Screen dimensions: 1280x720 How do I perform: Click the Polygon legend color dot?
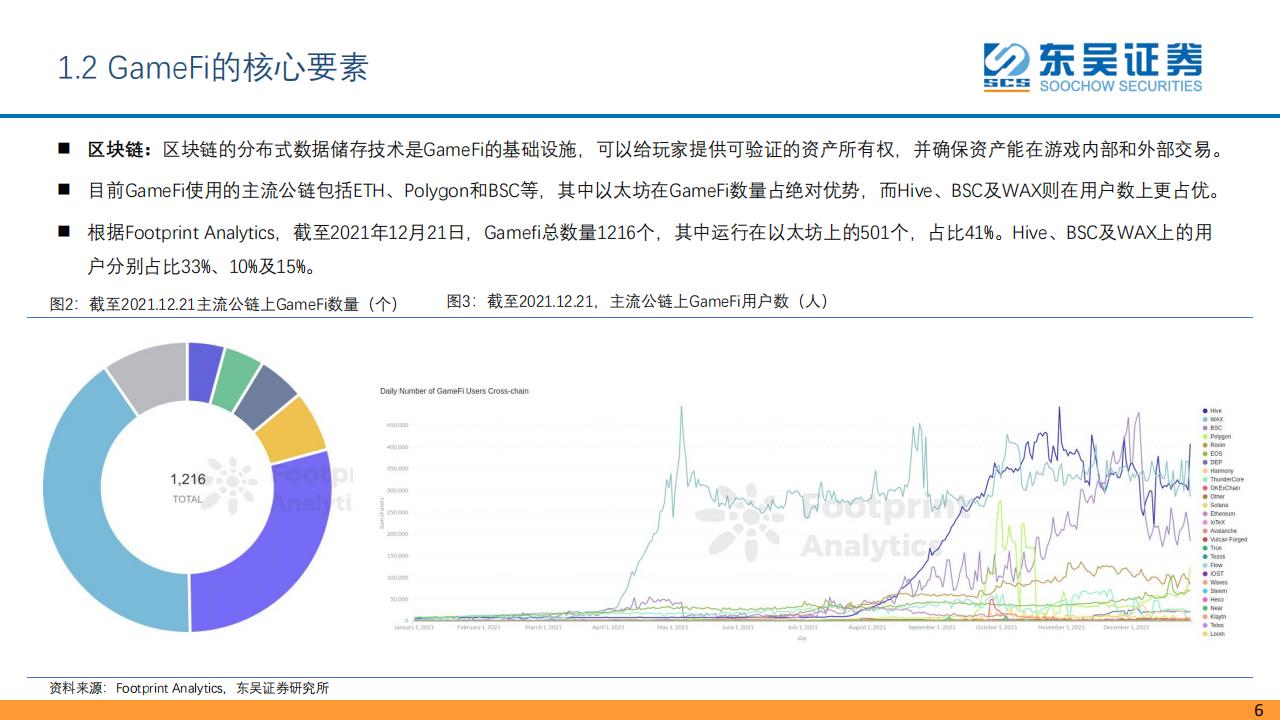click(x=1204, y=436)
